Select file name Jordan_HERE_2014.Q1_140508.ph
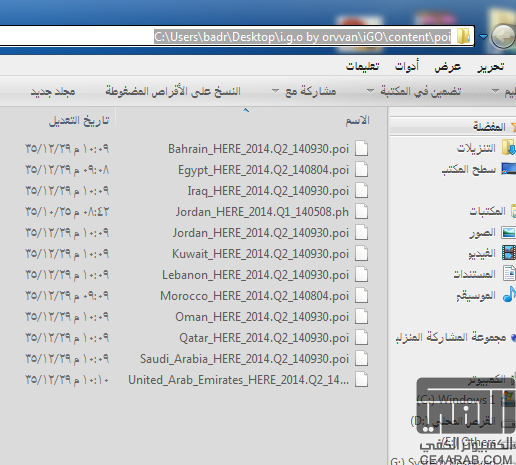 [262, 212]
